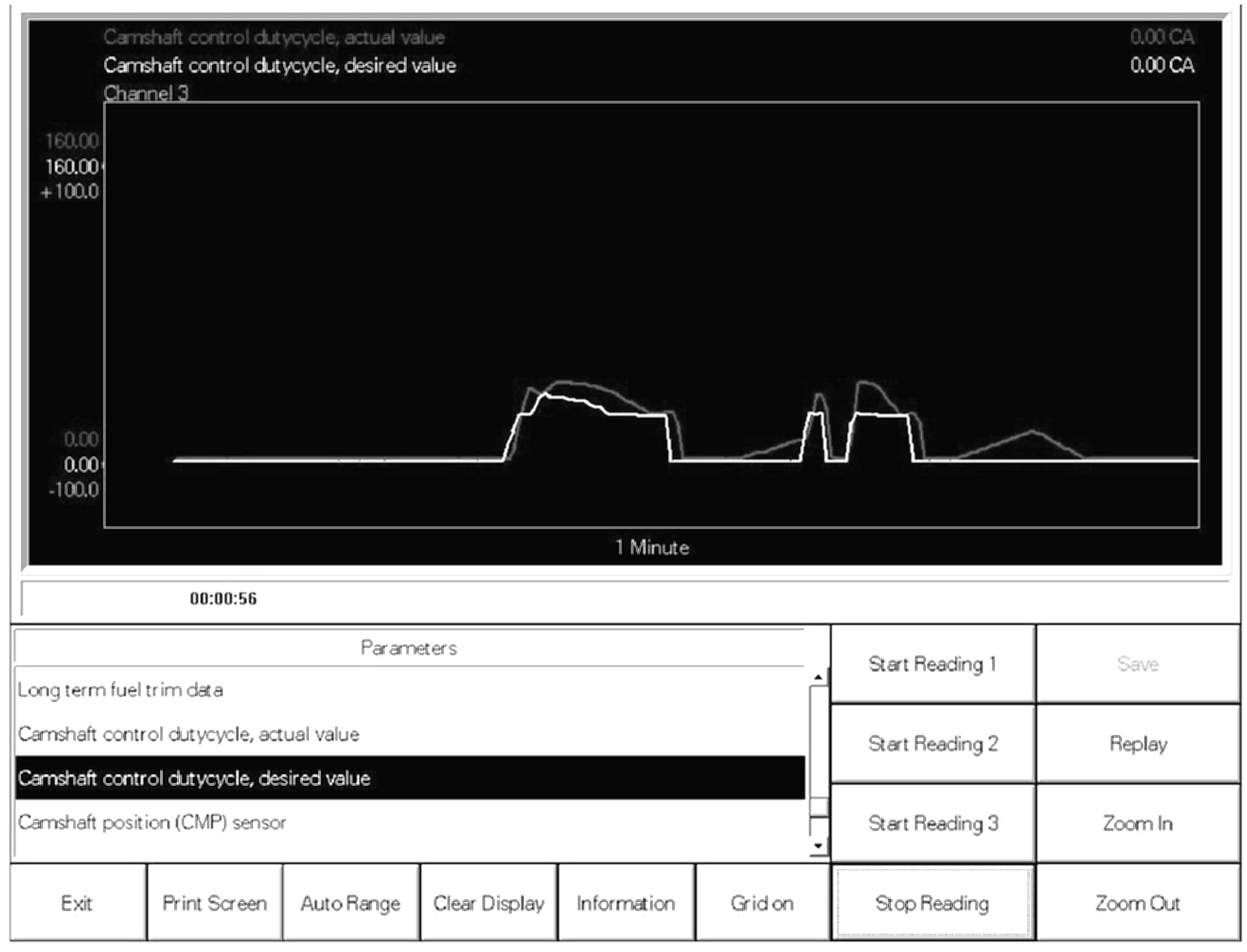Select Camshaft control dutycycle, actual value in list
1247x952 pixels.
click(188, 734)
